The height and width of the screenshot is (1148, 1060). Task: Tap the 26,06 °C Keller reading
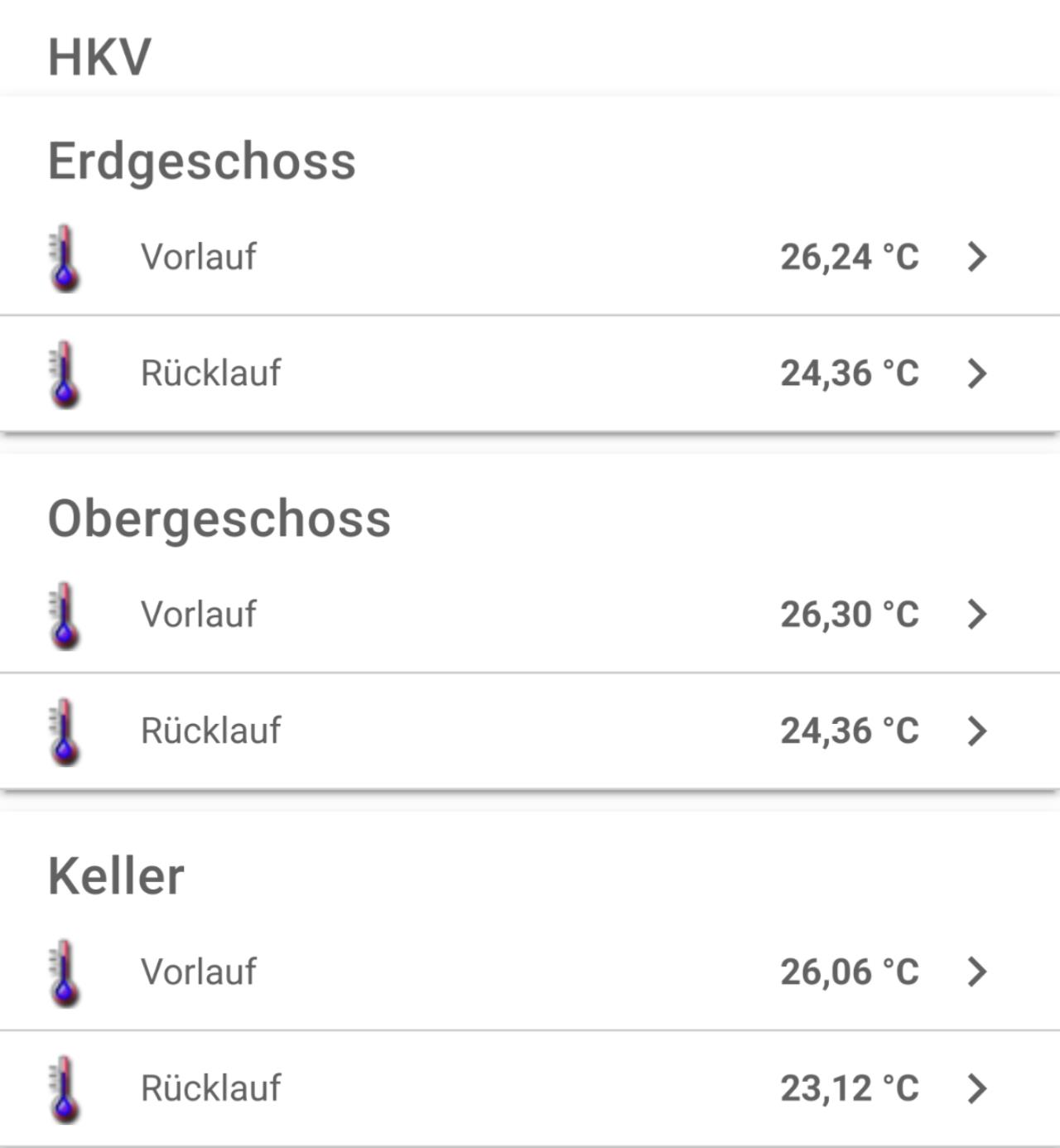pyautogui.click(x=849, y=972)
